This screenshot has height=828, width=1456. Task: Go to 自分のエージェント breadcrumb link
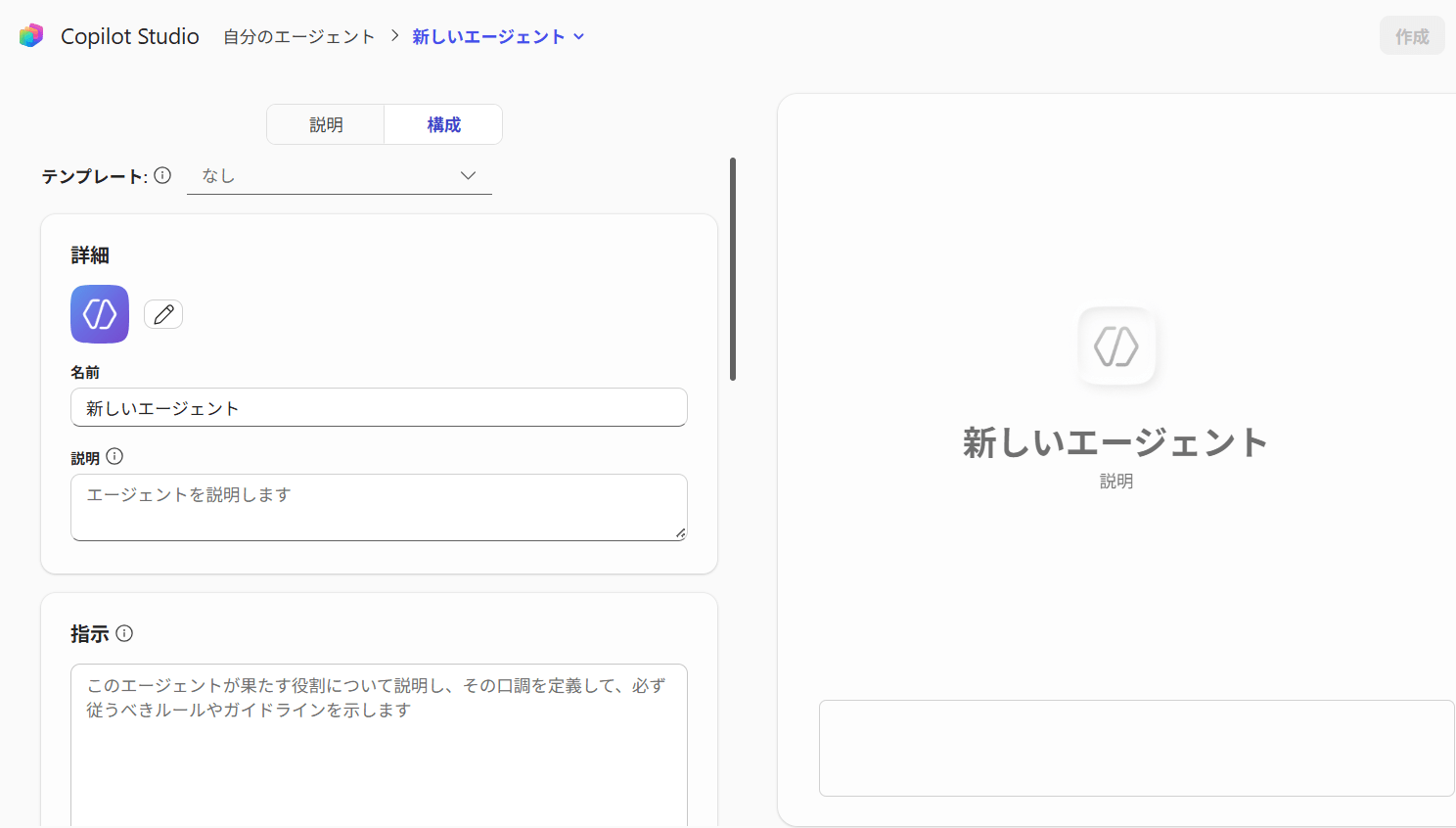click(298, 36)
